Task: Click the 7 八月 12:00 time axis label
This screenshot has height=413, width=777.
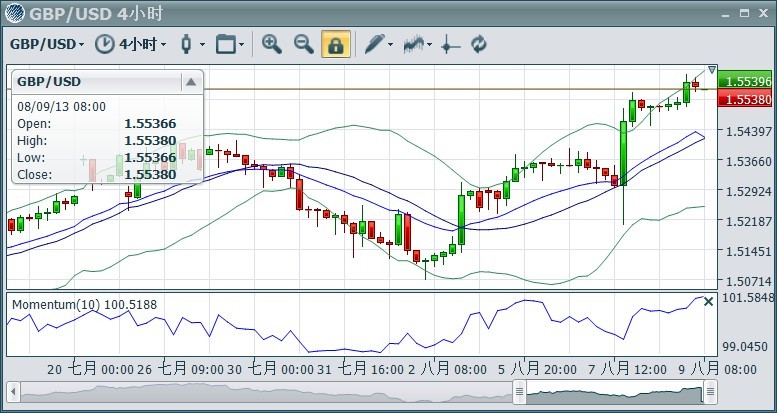Action: pyautogui.click(x=628, y=369)
